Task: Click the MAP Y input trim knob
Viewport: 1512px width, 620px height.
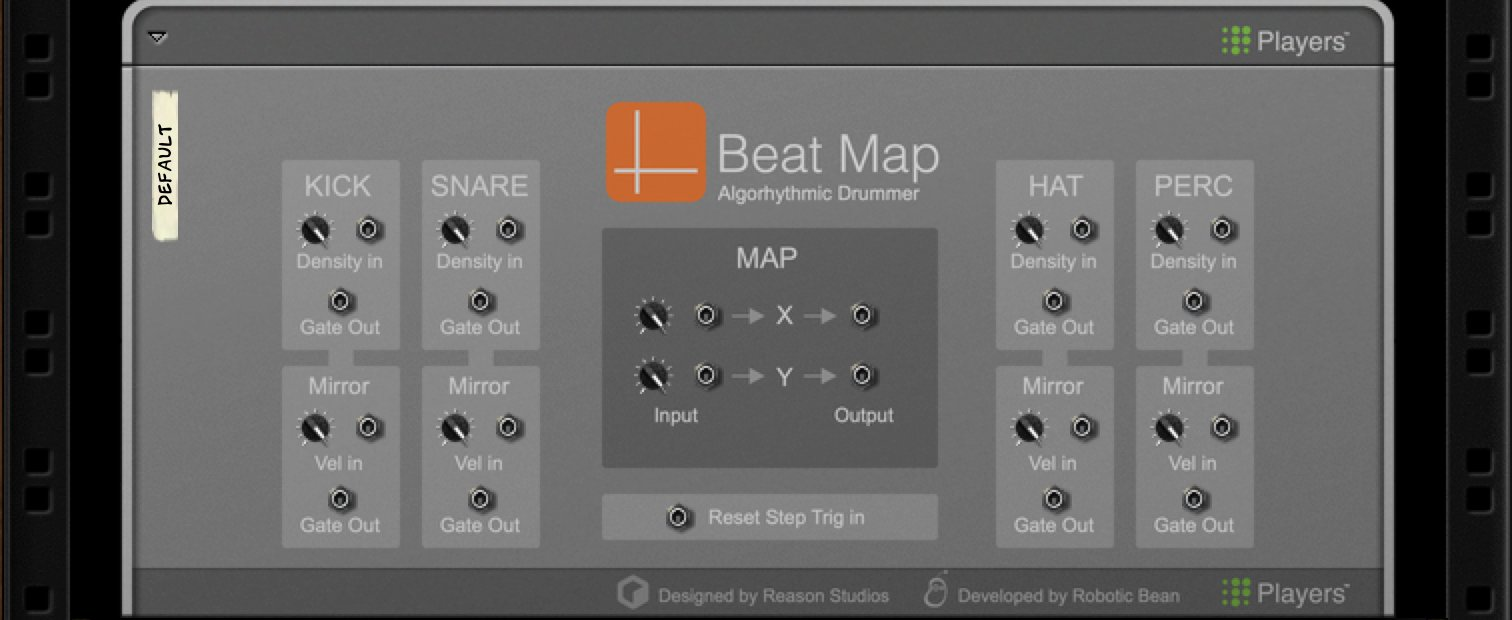Action: [653, 377]
